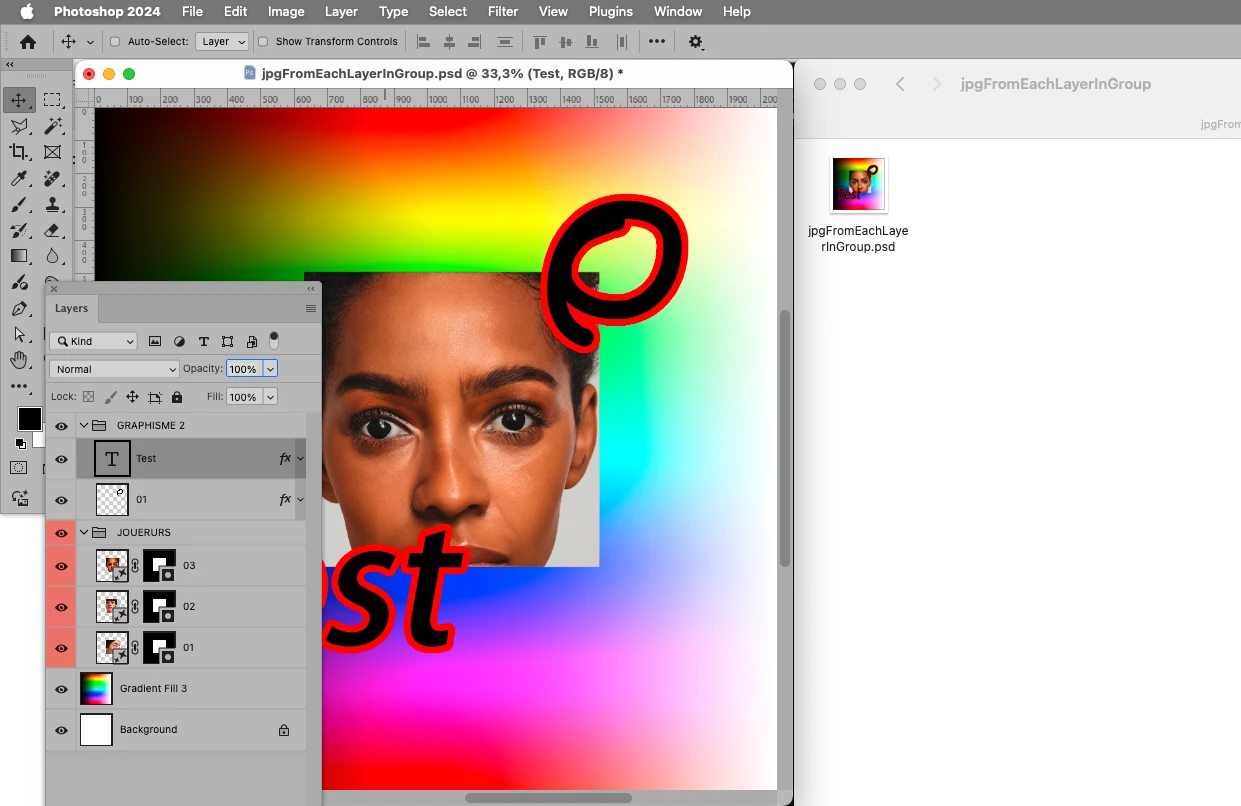Viewport: 1241px width, 806px height.
Task: Hide layer 03 via its eye
Action: click(61, 566)
